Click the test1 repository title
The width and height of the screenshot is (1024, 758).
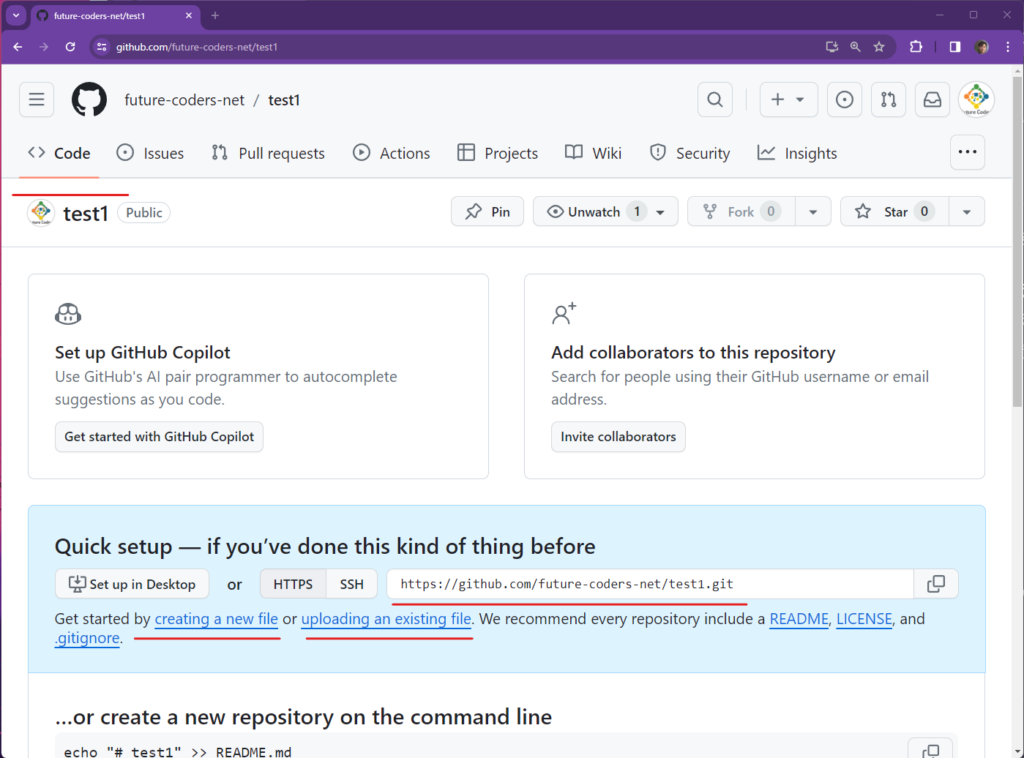tap(86, 213)
